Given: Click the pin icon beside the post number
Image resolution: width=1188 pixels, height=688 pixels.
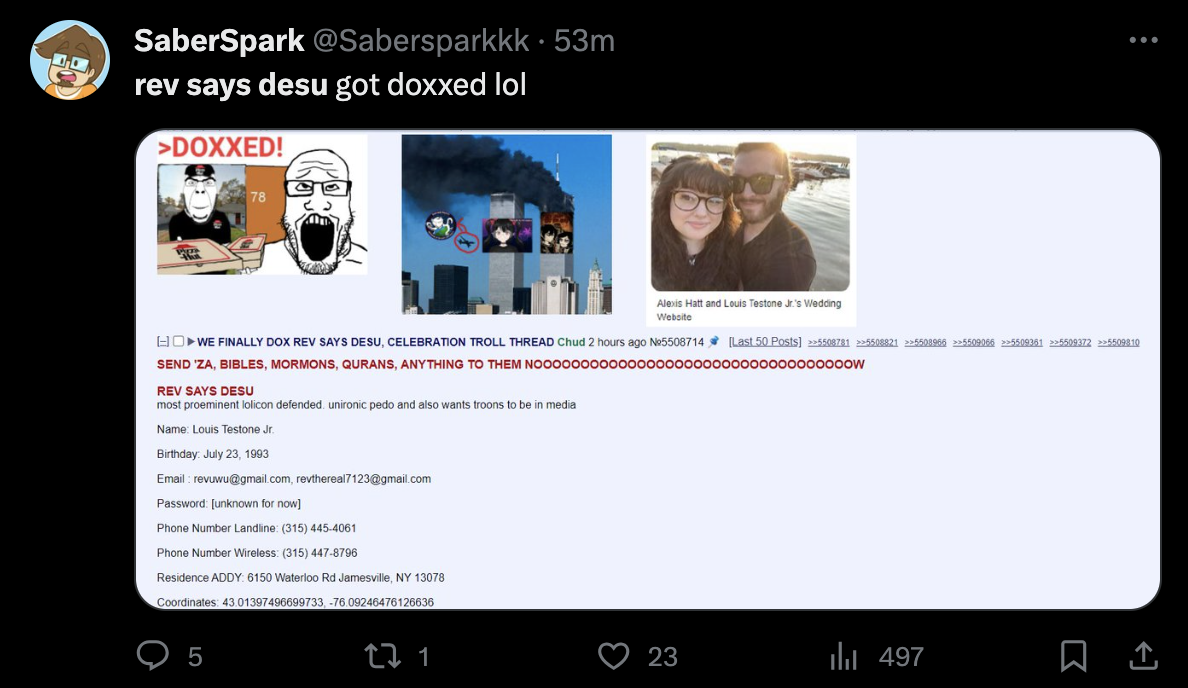Looking at the screenshot, I should click(714, 342).
